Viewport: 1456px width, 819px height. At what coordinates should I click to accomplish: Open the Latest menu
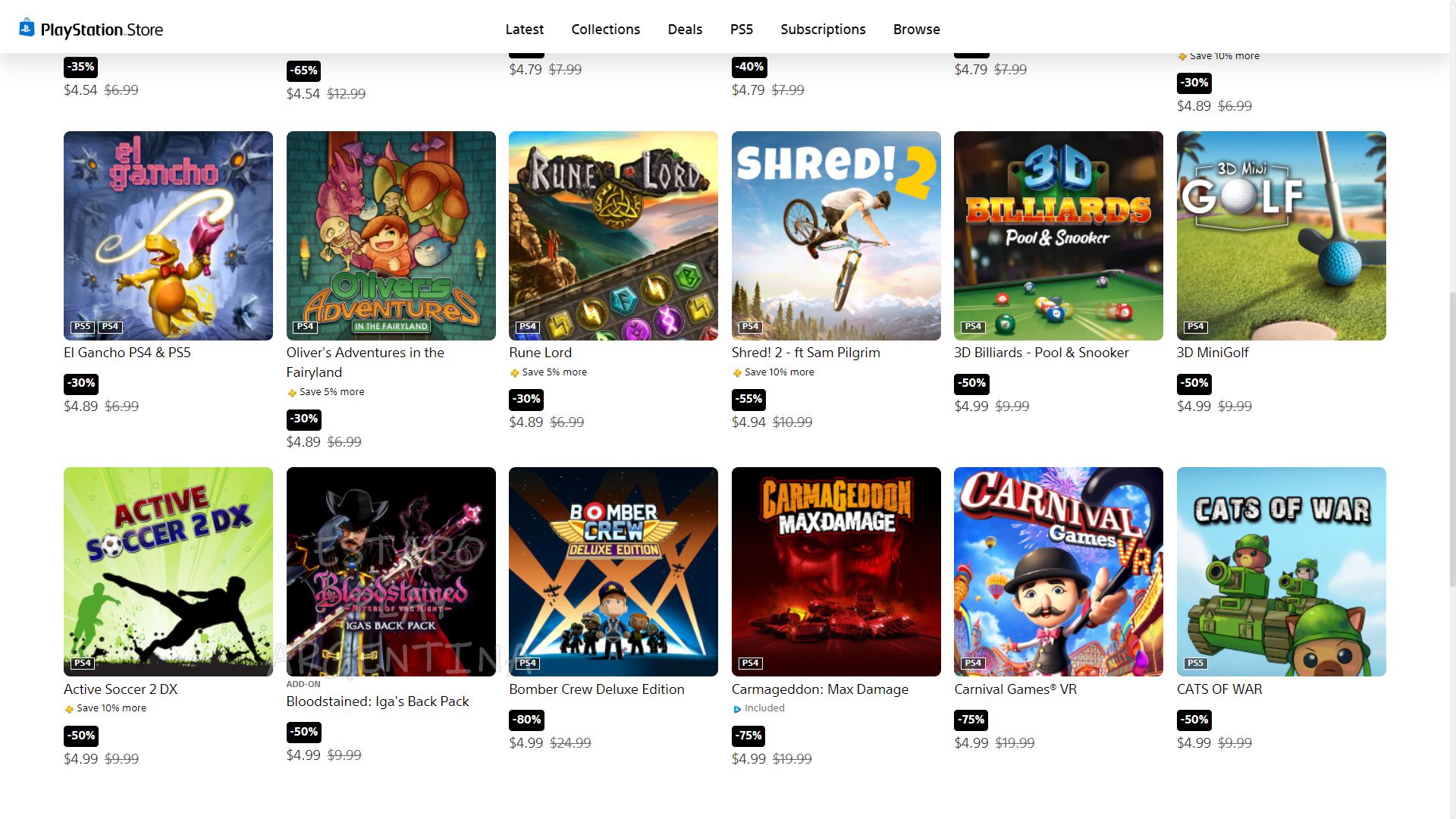[525, 29]
